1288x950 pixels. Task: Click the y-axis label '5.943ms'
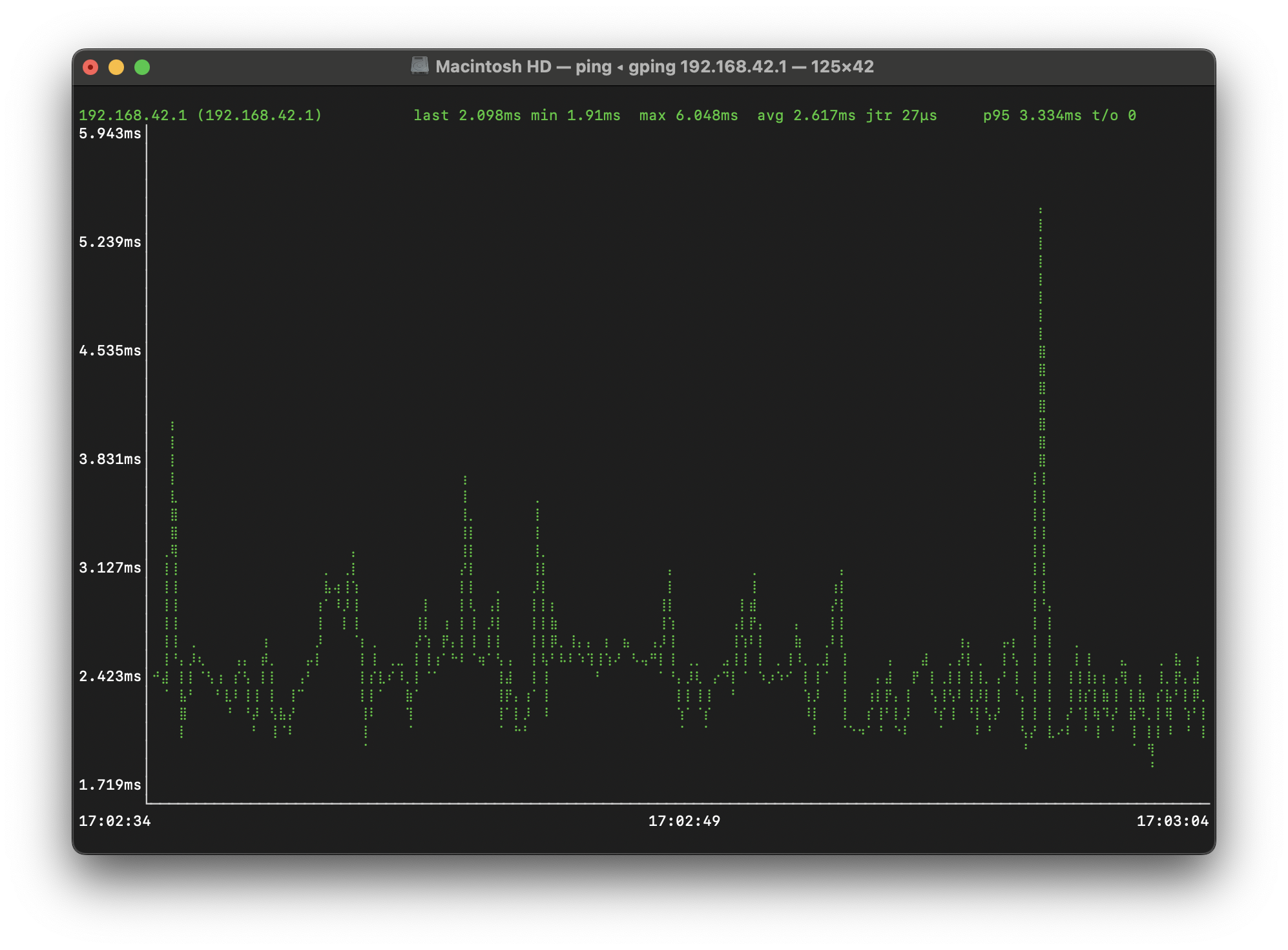tap(110, 134)
